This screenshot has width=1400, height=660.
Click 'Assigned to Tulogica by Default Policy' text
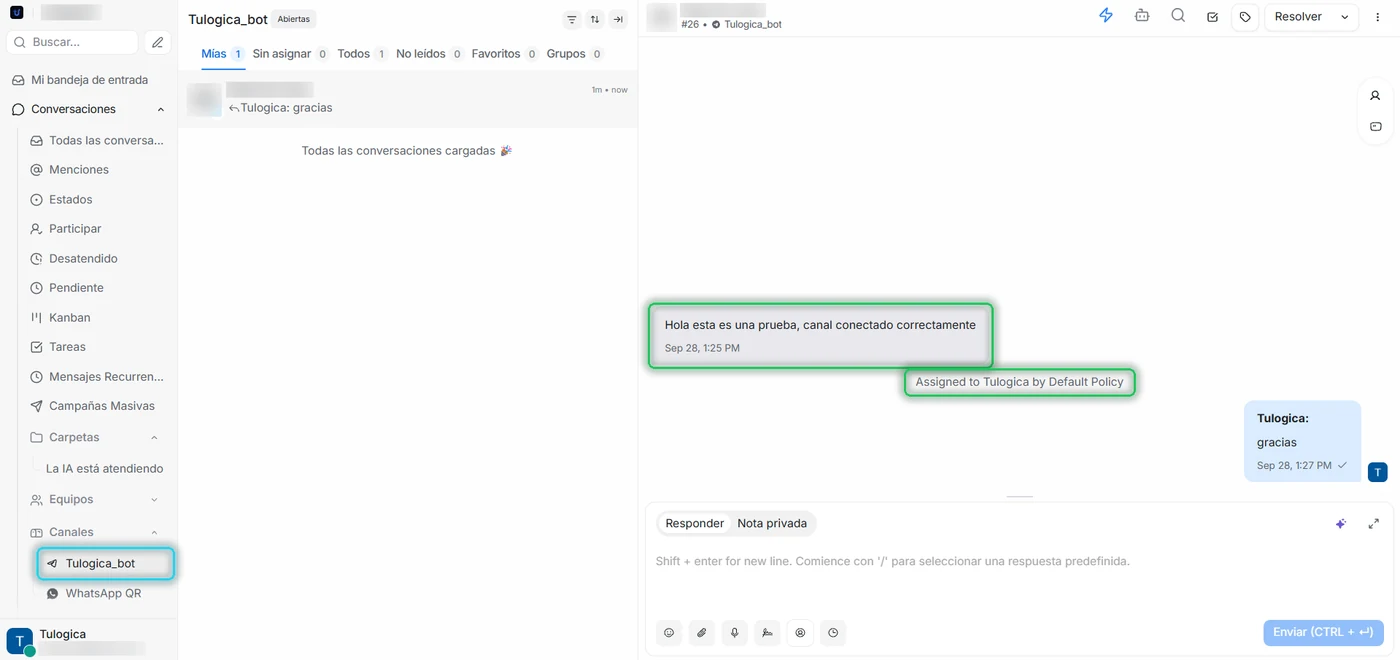click(x=1019, y=382)
